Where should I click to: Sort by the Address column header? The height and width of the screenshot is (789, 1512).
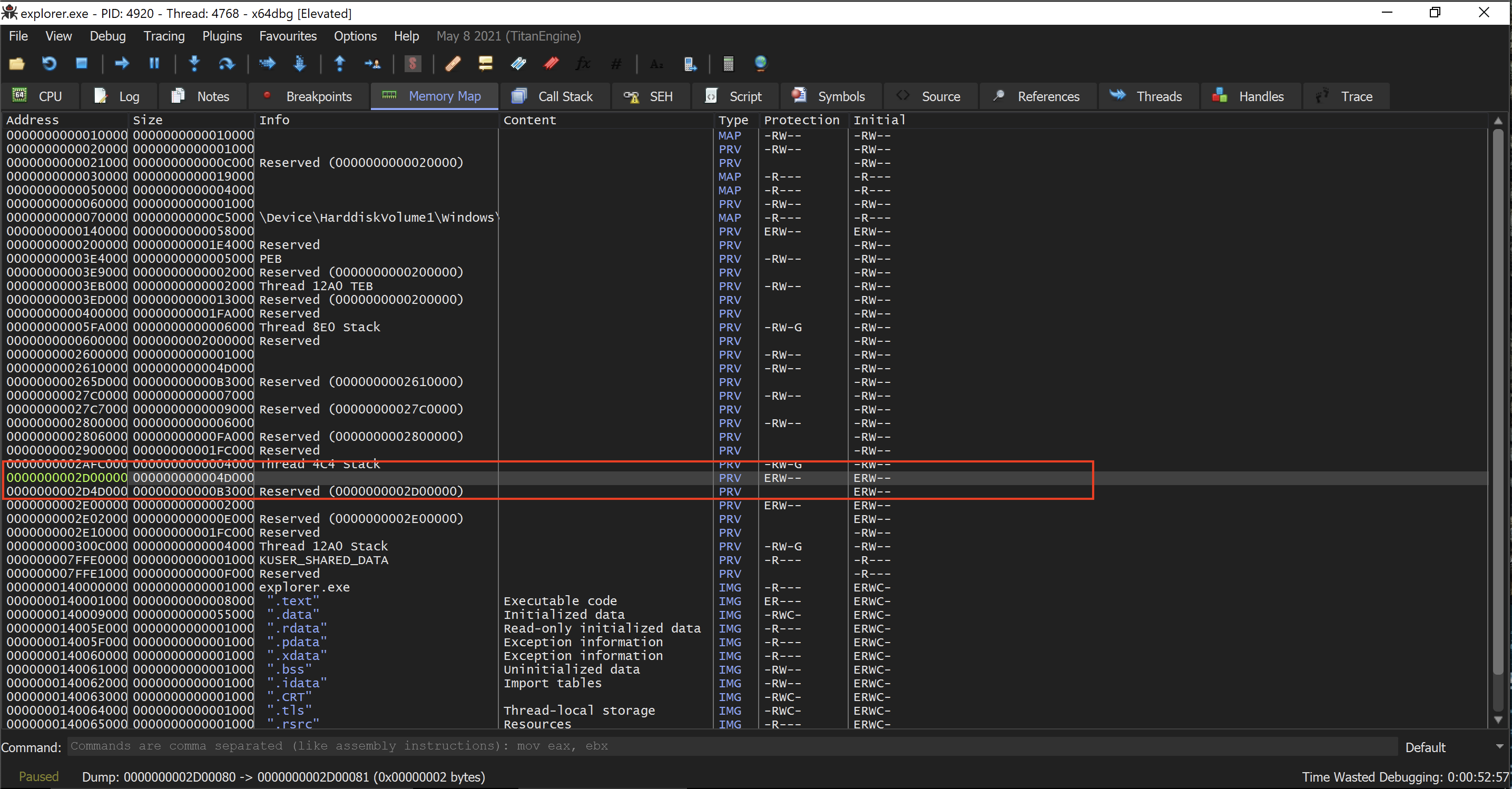pyautogui.click(x=65, y=120)
